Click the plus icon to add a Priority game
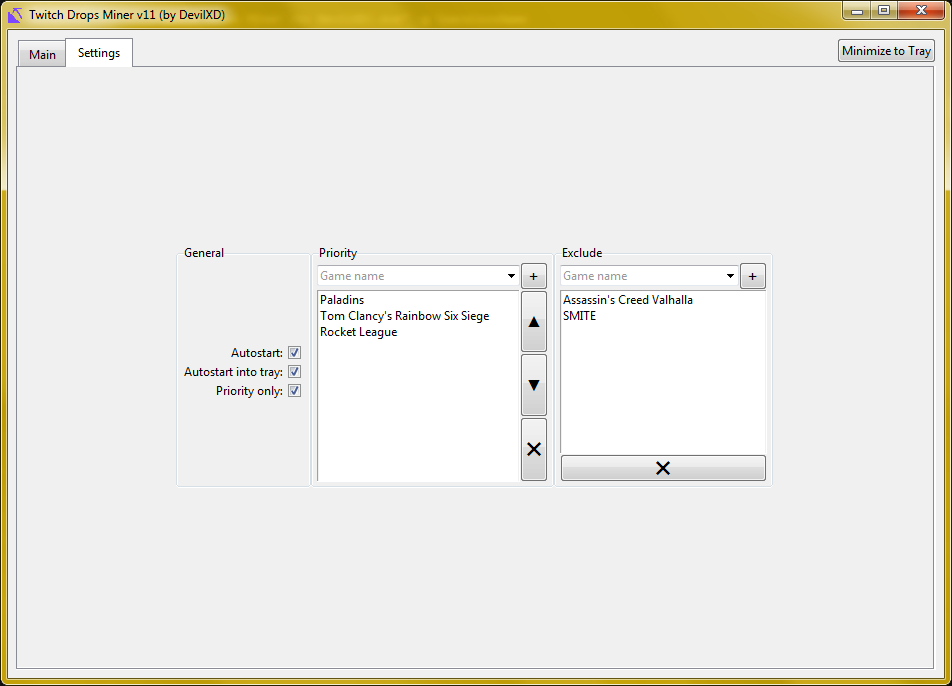 pos(533,276)
